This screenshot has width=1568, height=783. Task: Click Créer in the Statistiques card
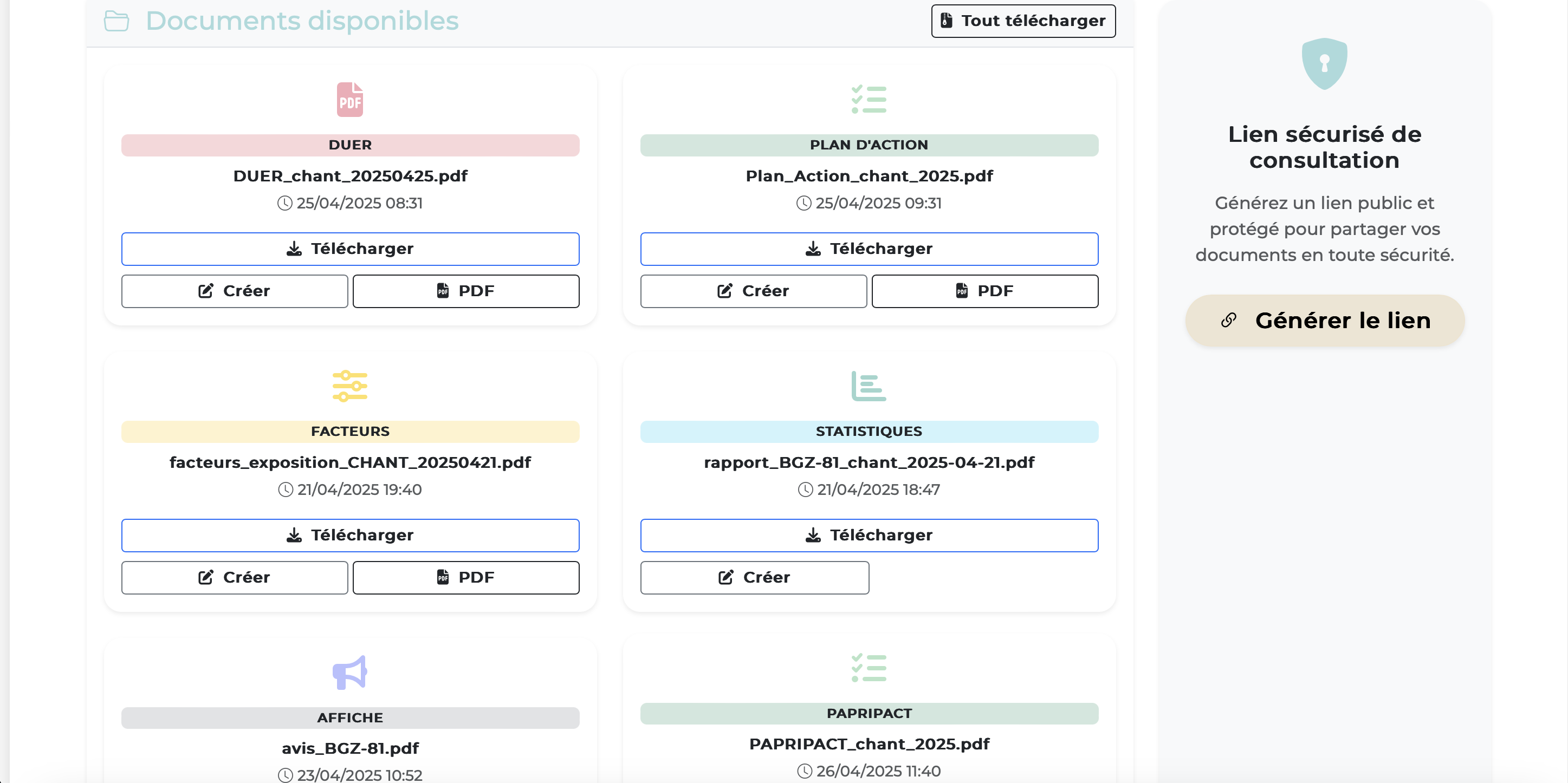[755, 577]
